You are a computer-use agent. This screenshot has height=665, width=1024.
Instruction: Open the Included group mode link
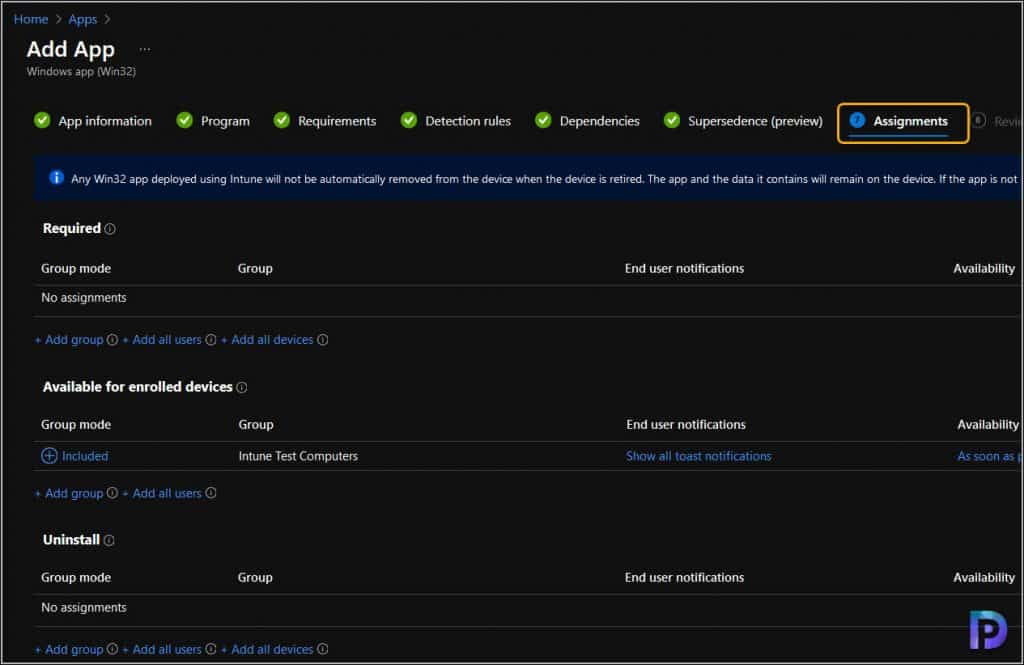[85, 456]
